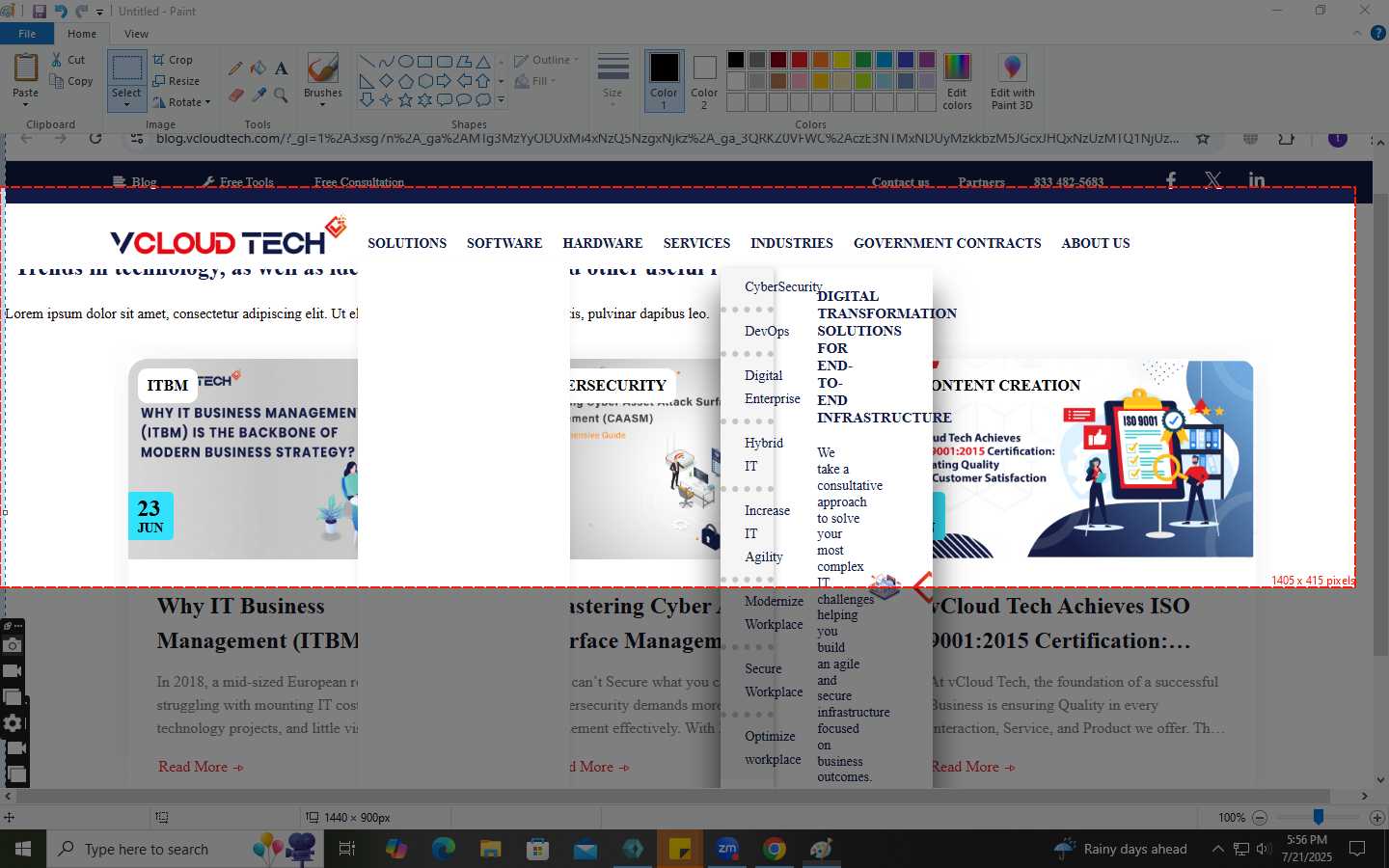Choose the Triangle shape

pyautogui.click(x=483, y=61)
